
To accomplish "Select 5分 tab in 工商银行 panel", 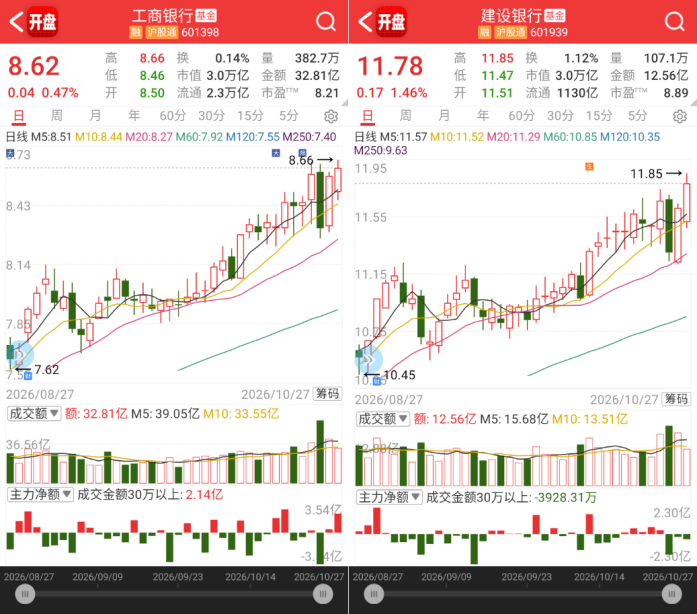I will point(288,116).
